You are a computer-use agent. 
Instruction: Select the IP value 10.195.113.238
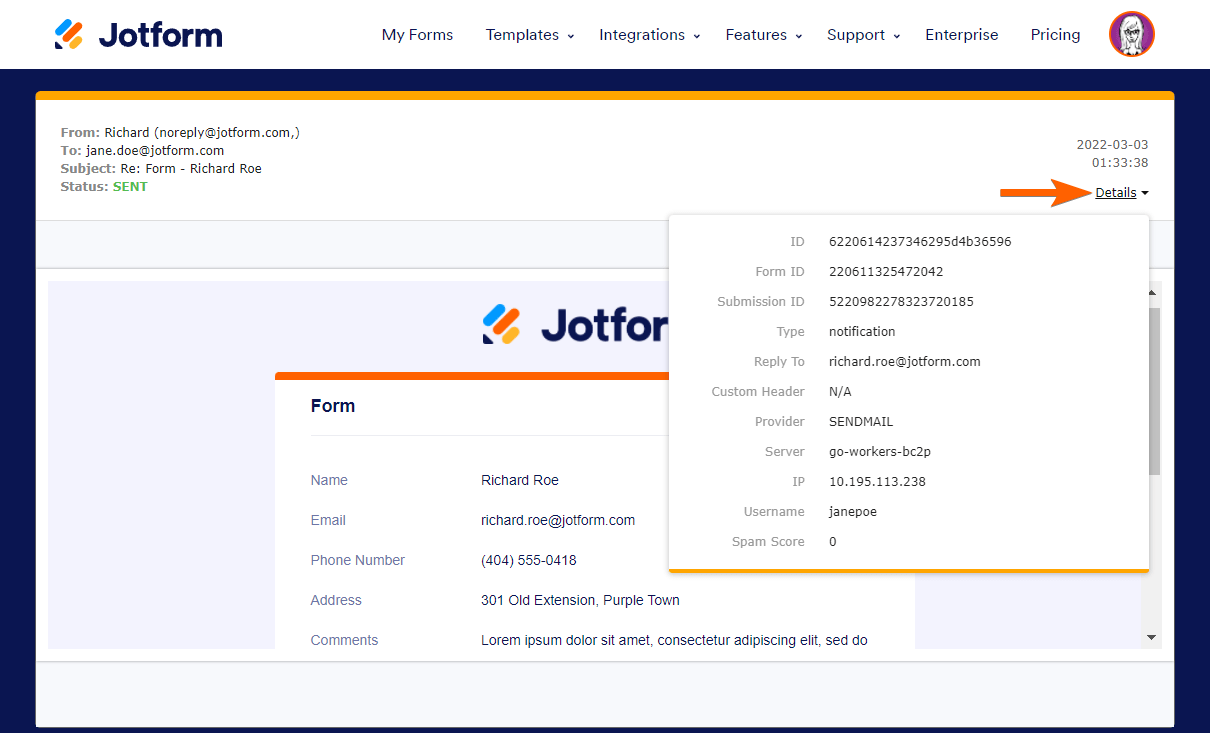(x=877, y=482)
